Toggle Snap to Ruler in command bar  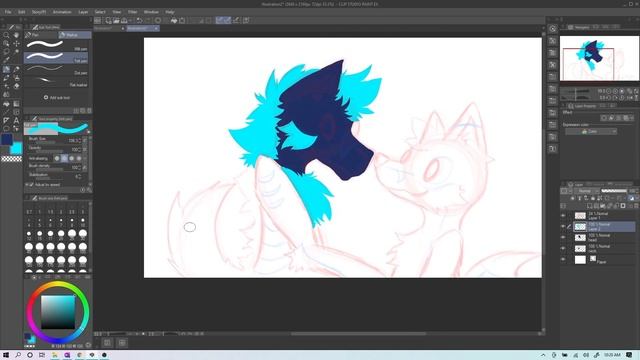pos(220,20)
